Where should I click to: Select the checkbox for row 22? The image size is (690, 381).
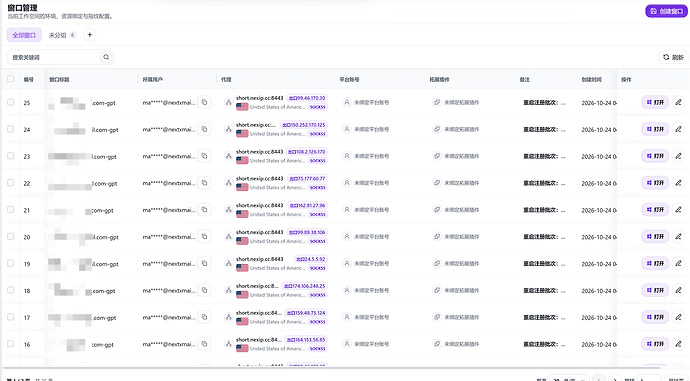(11, 183)
